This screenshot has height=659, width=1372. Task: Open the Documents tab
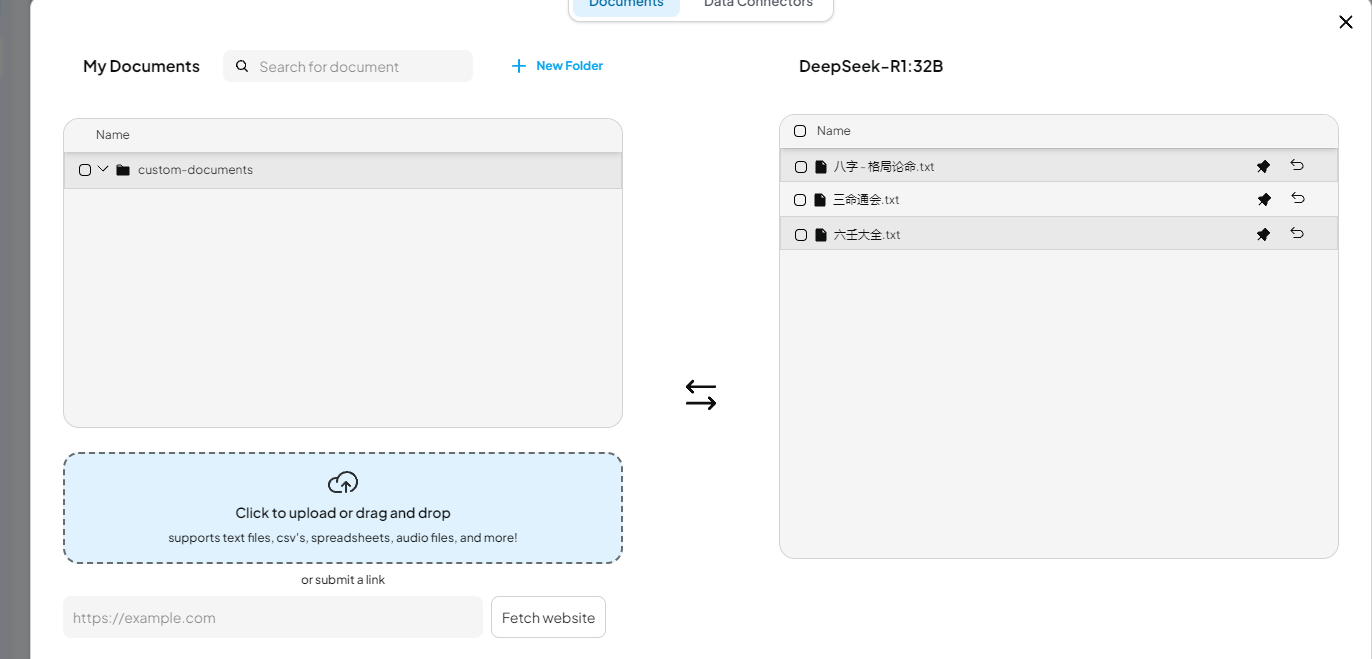point(626,5)
